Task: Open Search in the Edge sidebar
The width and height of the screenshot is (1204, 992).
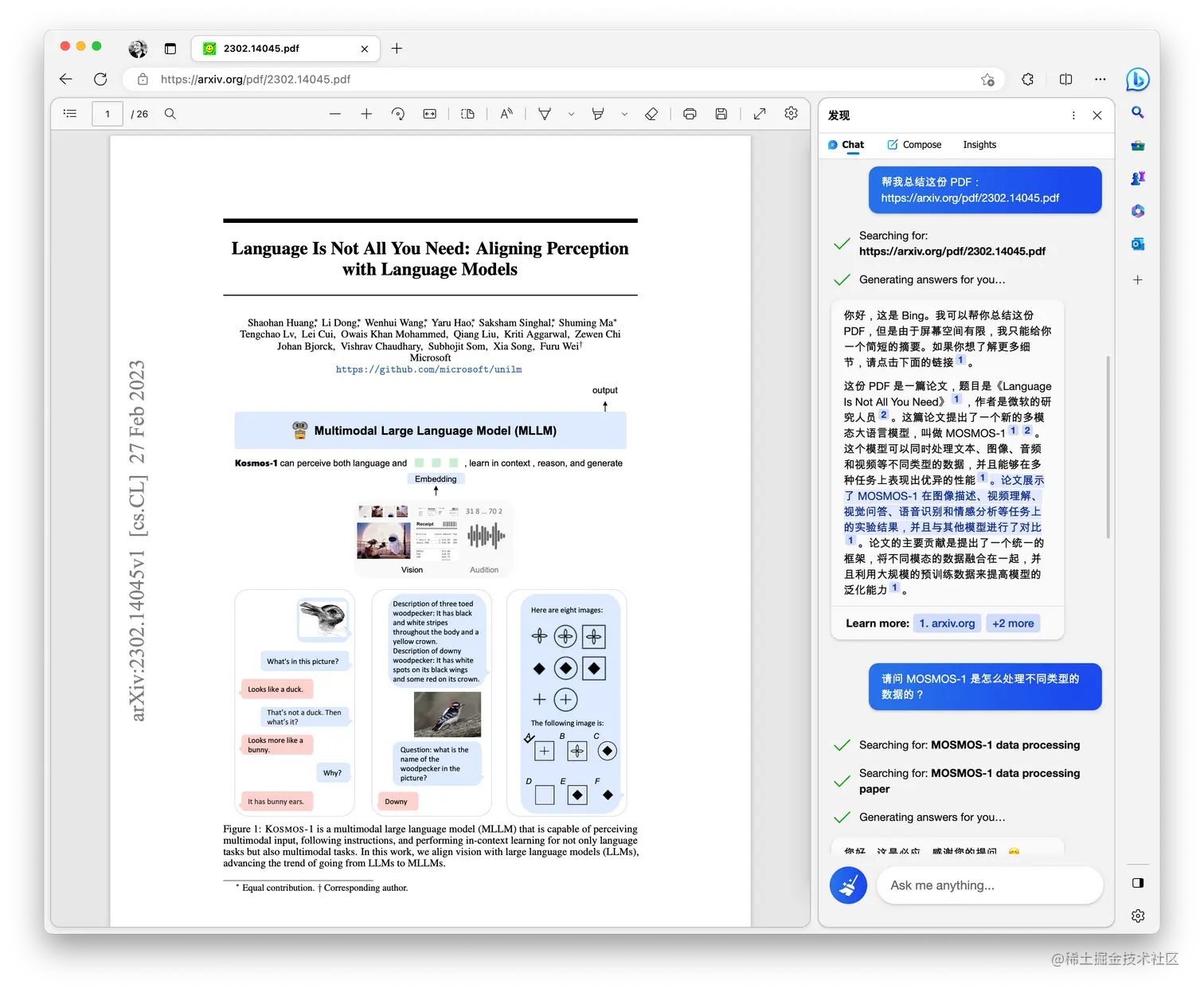Action: pos(1138,113)
